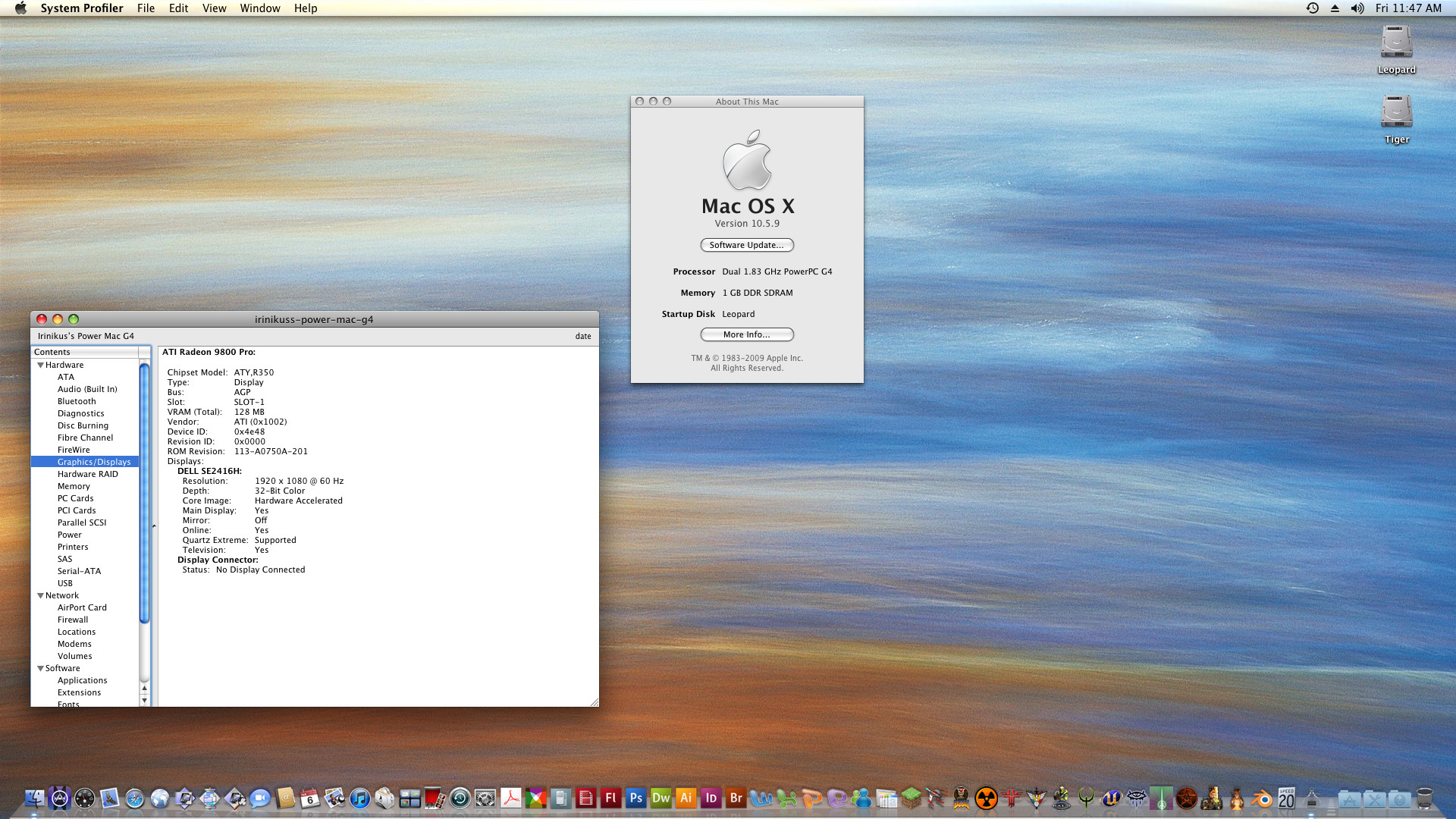This screenshot has height=819, width=1456.
Task: Click the Safari compass dock icon
Action: coord(135,799)
